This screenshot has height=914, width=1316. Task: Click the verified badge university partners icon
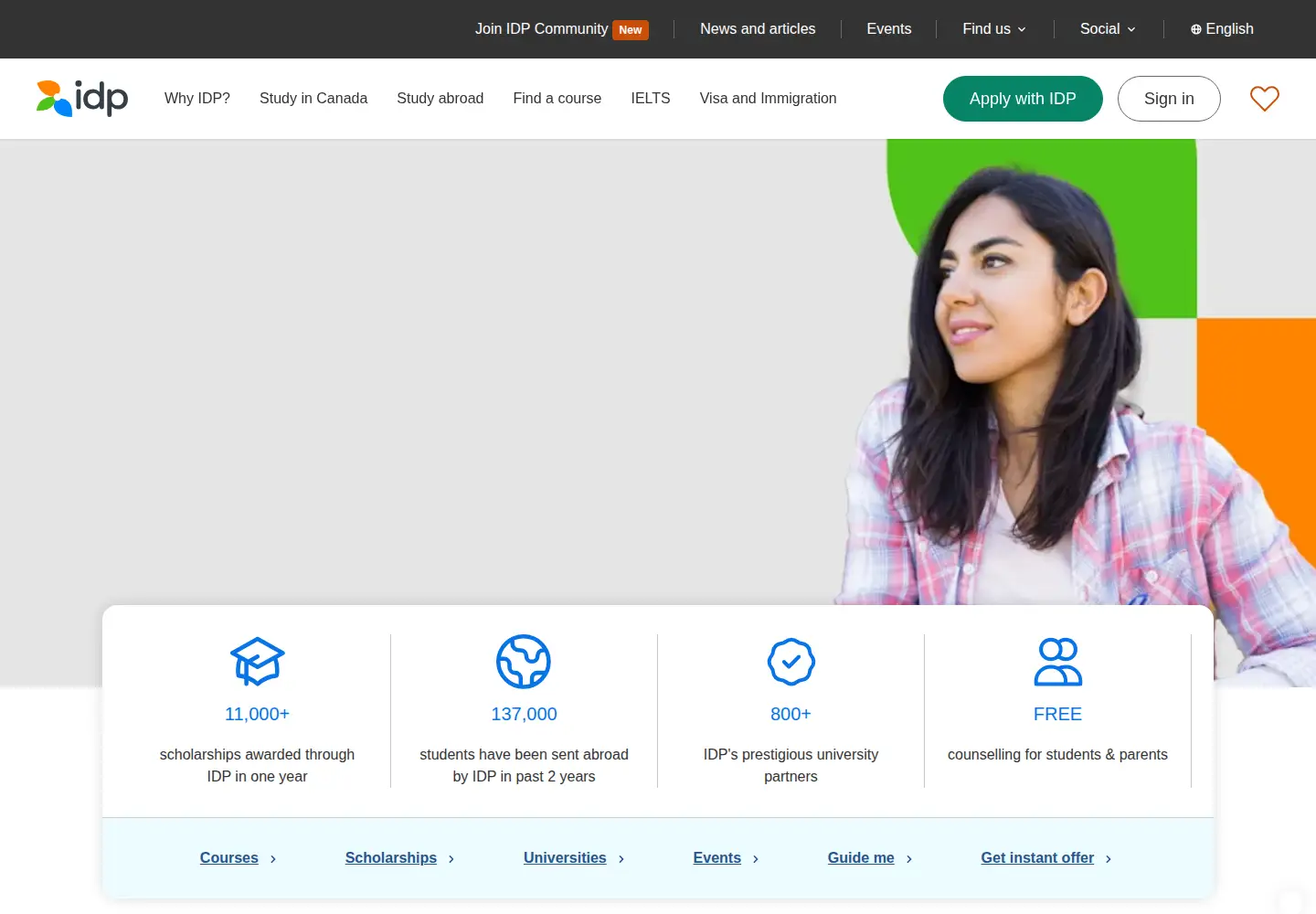tap(791, 662)
